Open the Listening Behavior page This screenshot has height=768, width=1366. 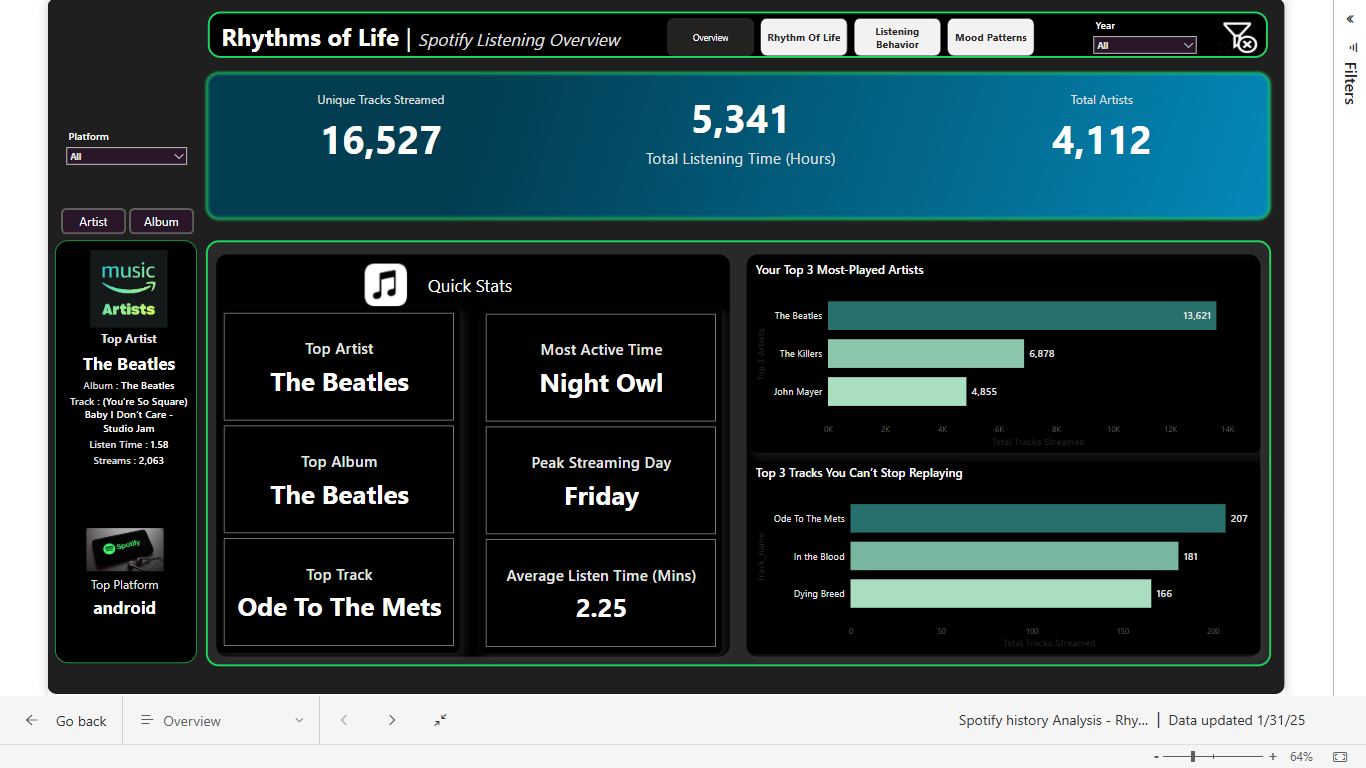pos(897,38)
